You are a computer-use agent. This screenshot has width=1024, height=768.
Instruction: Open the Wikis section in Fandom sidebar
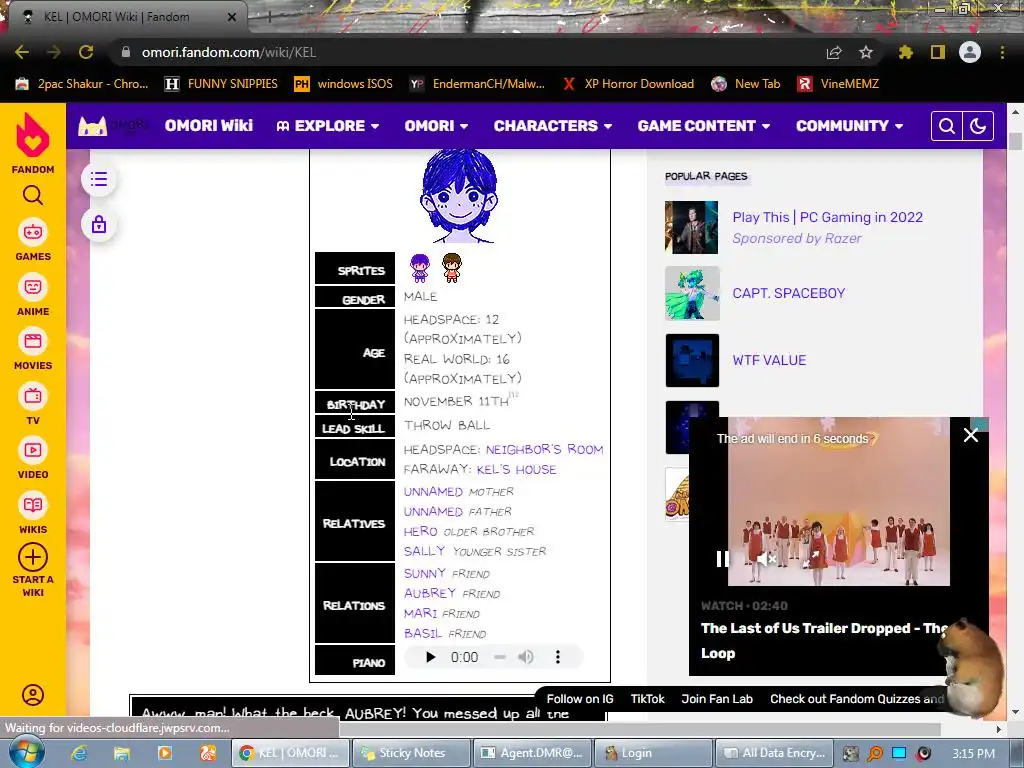pos(33,513)
